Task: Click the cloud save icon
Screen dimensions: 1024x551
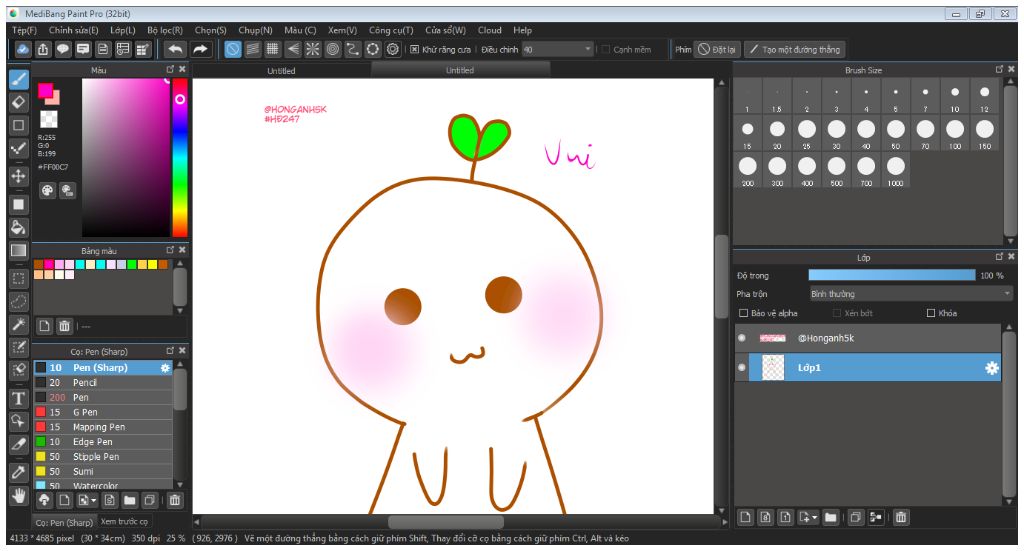Action: [23, 49]
